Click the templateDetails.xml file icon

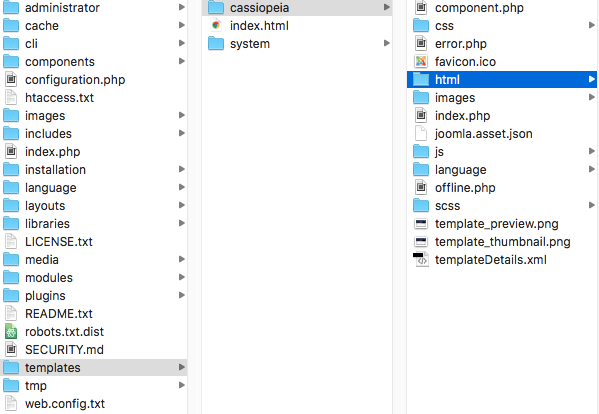tap(421, 260)
